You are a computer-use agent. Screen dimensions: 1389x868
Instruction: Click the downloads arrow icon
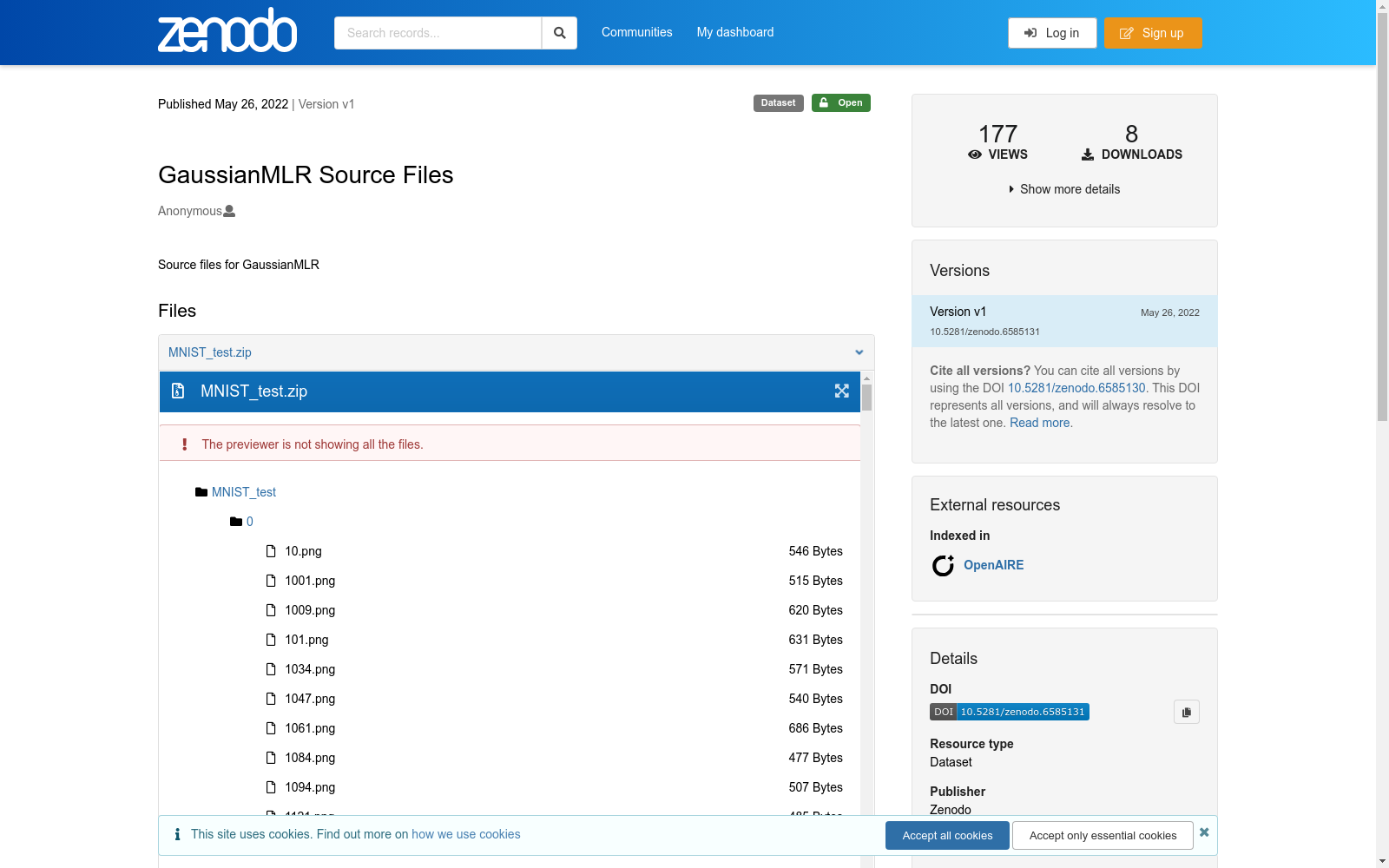[1088, 155]
